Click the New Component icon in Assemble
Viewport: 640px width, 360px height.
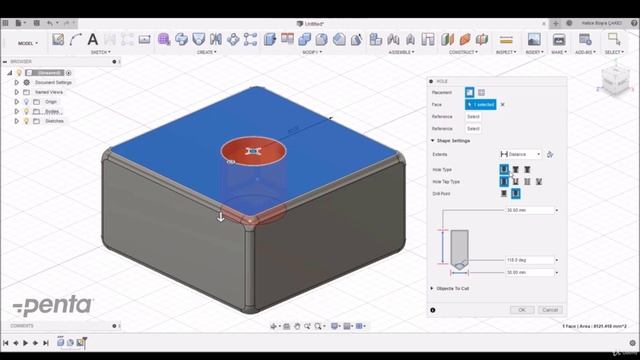(x=376, y=40)
